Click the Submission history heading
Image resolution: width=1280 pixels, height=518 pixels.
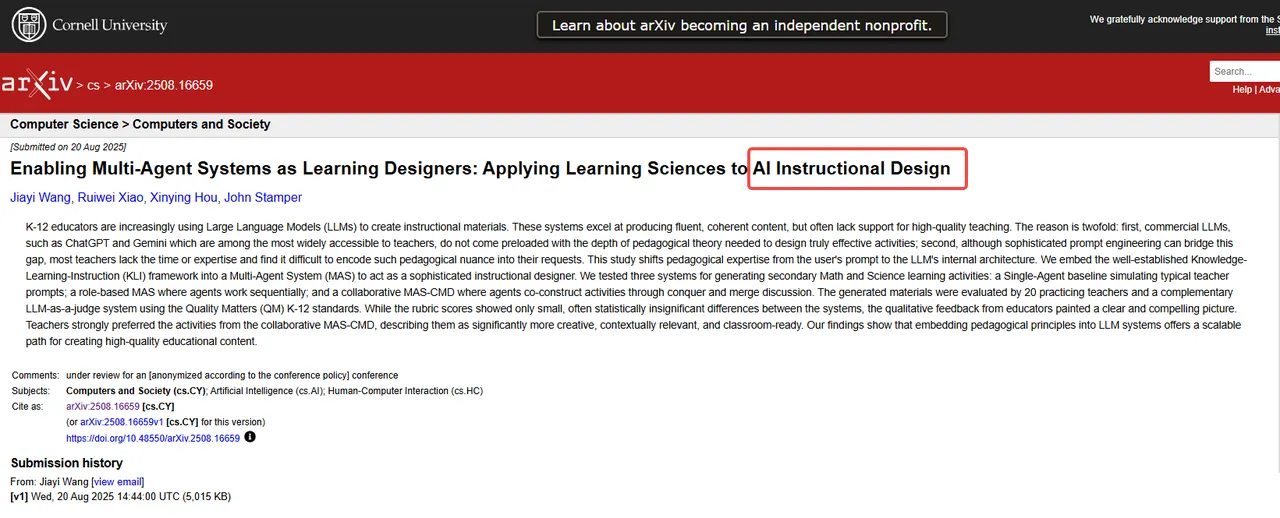tap(66, 463)
